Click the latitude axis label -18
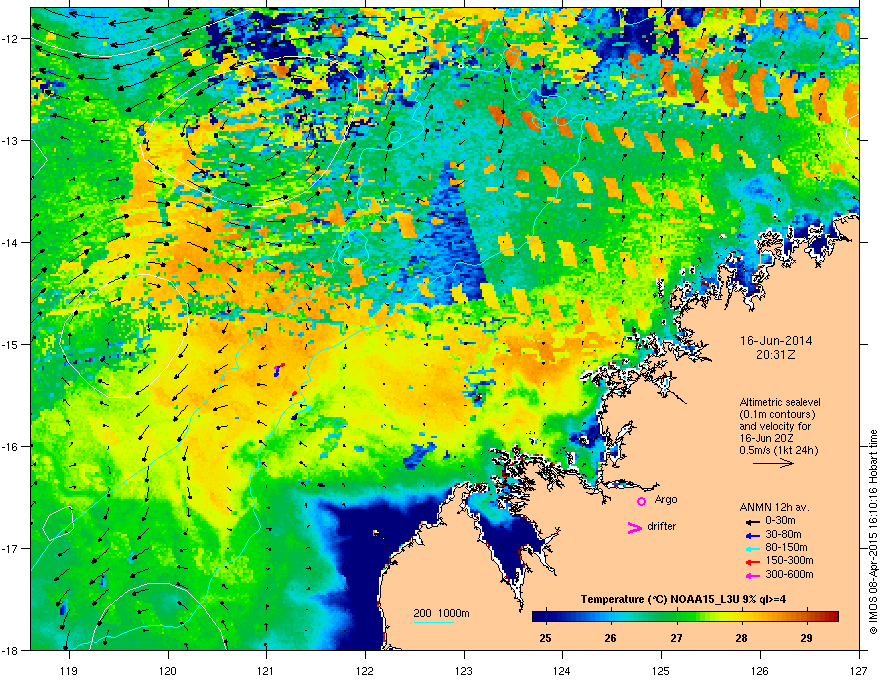 coord(11,650)
